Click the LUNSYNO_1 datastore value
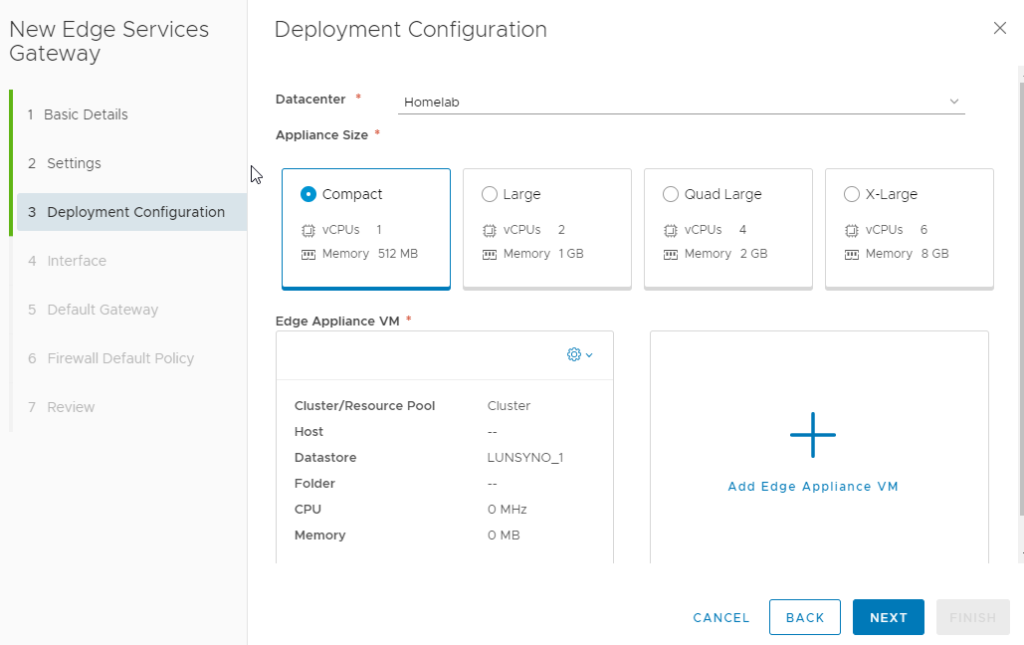Image resolution: width=1024 pixels, height=645 pixels. click(x=525, y=458)
